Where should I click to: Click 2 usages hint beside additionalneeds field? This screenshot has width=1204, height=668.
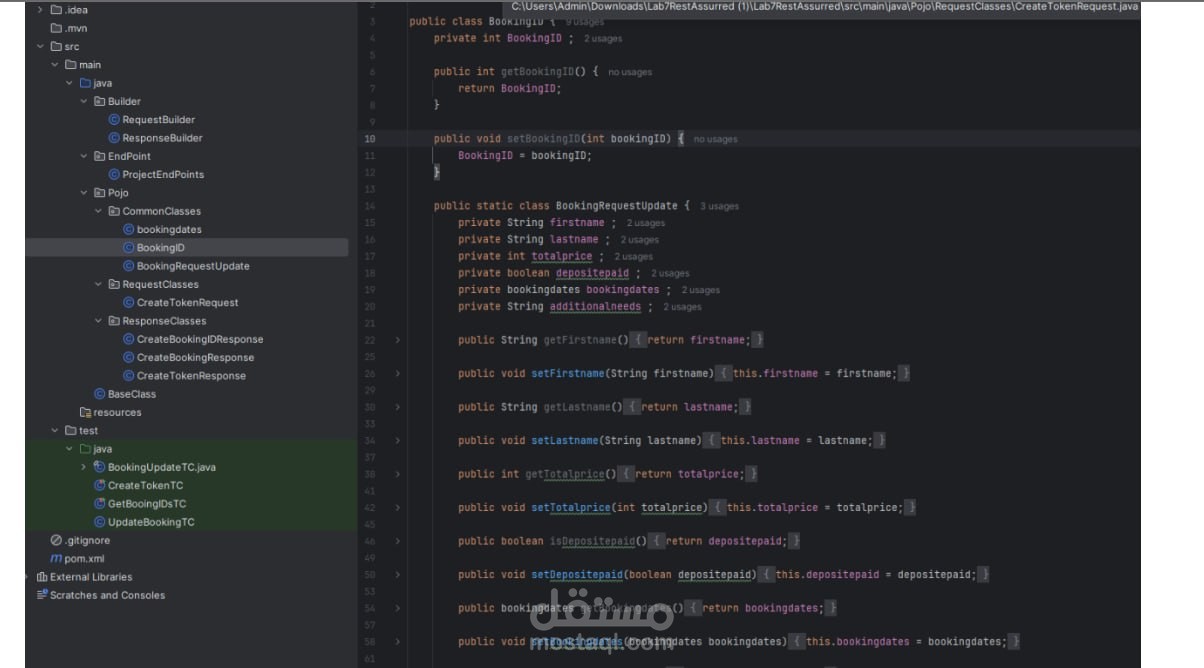tap(682, 307)
